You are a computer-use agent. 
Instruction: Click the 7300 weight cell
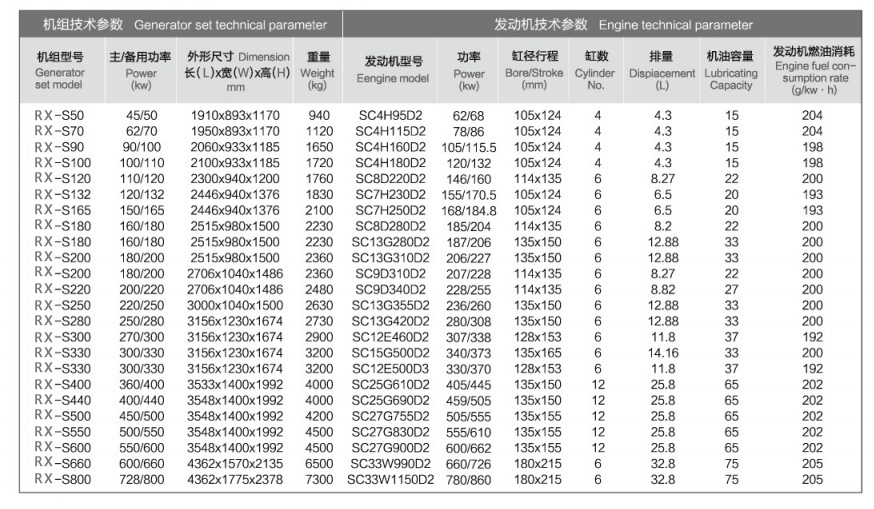coord(319,479)
